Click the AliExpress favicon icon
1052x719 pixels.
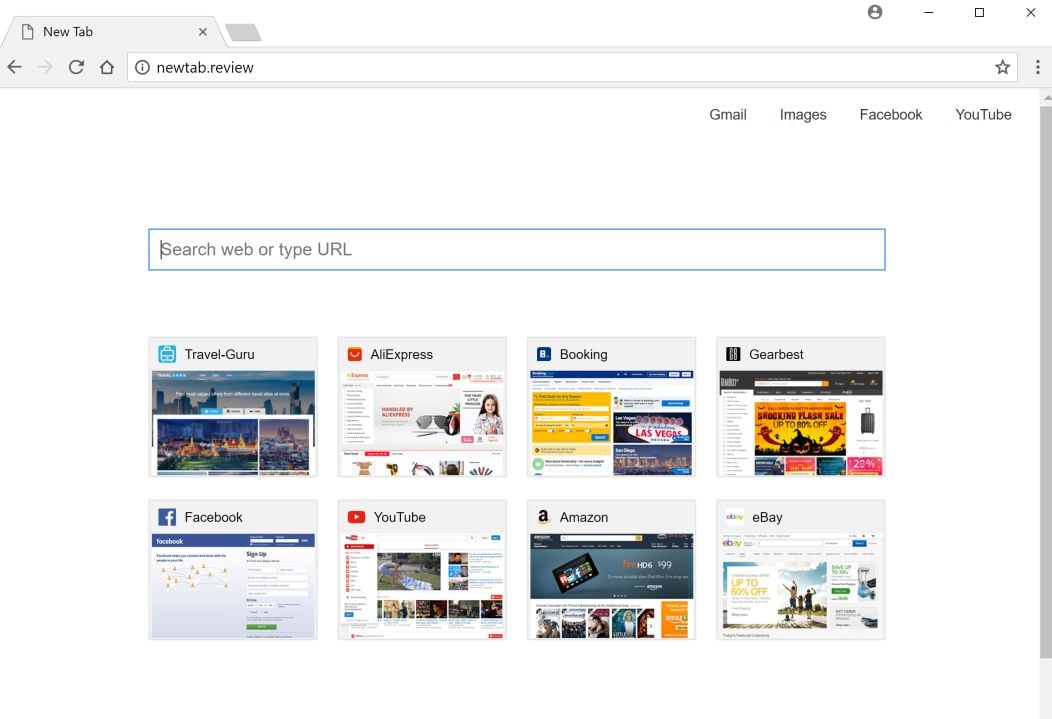click(x=354, y=354)
